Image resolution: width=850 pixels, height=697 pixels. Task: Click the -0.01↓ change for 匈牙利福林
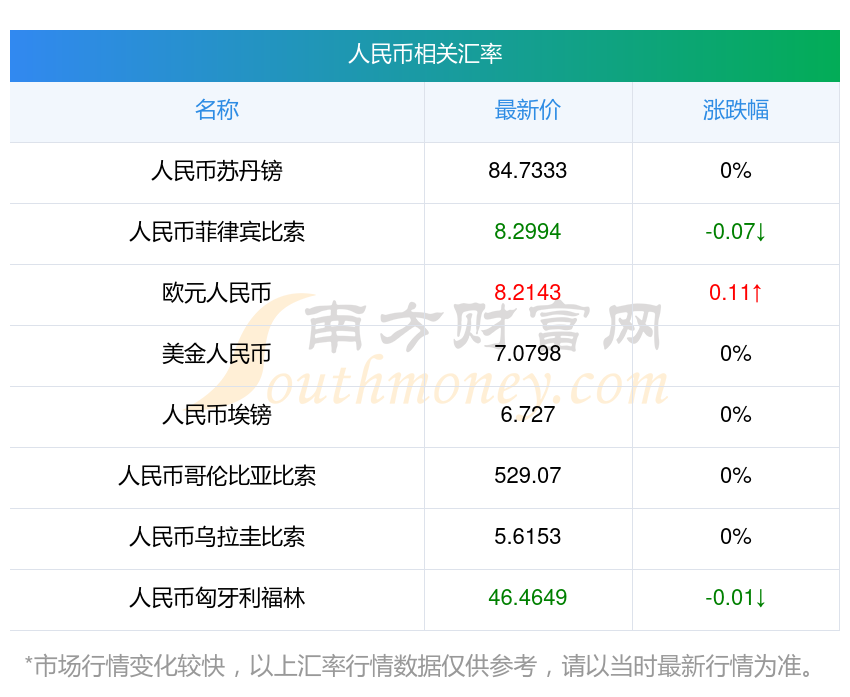click(736, 598)
